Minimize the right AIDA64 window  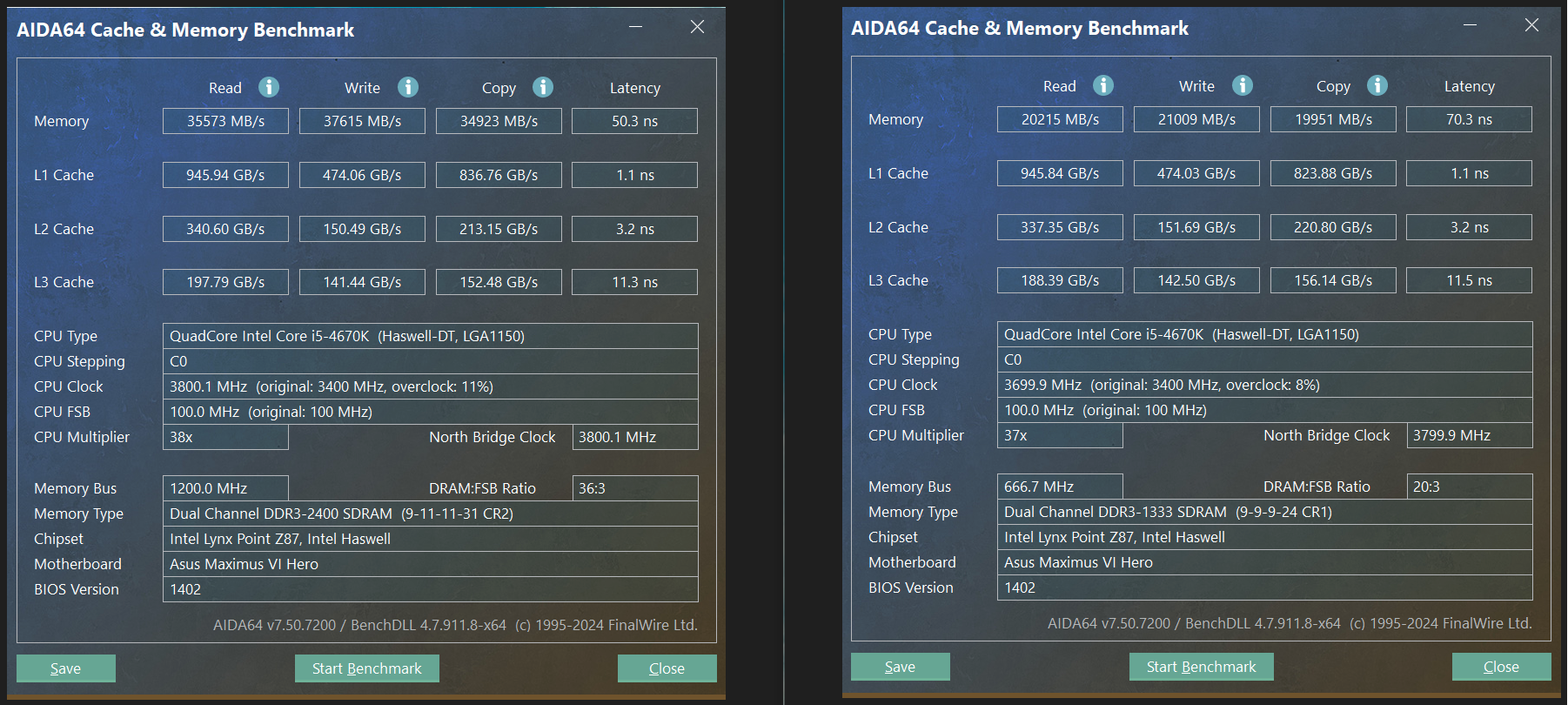pyautogui.click(x=1471, y=25)
